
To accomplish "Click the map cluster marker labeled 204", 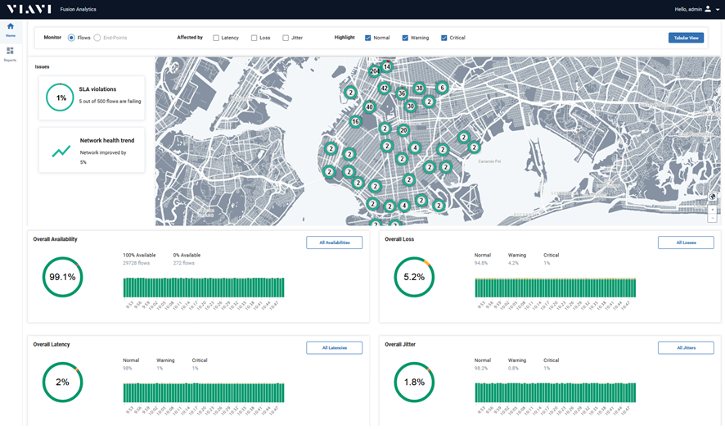I will click(x=374, y=71).
